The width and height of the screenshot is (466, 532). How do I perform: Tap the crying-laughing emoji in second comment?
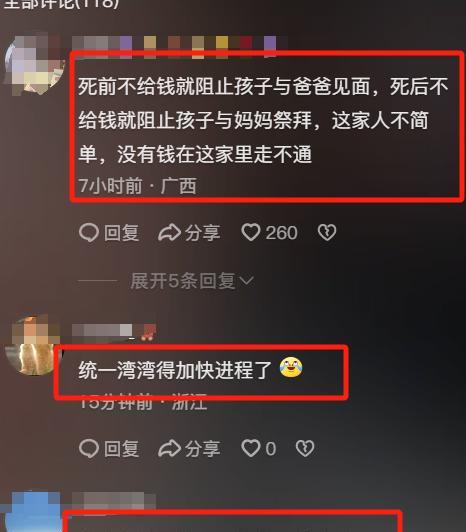[291, 368]
